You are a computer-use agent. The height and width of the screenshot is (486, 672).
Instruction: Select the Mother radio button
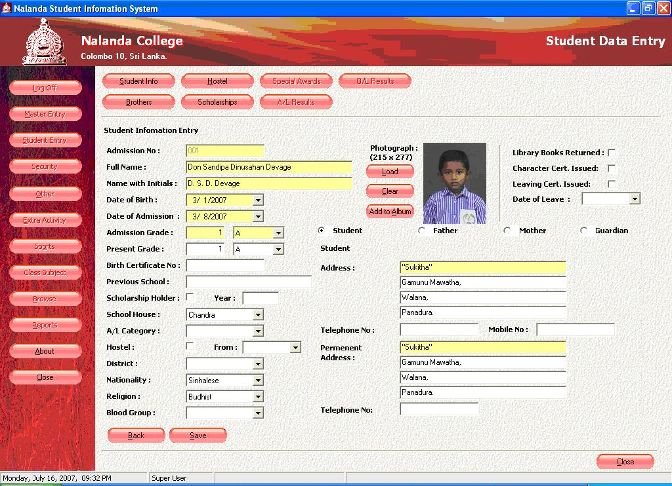tap(507, 230)
